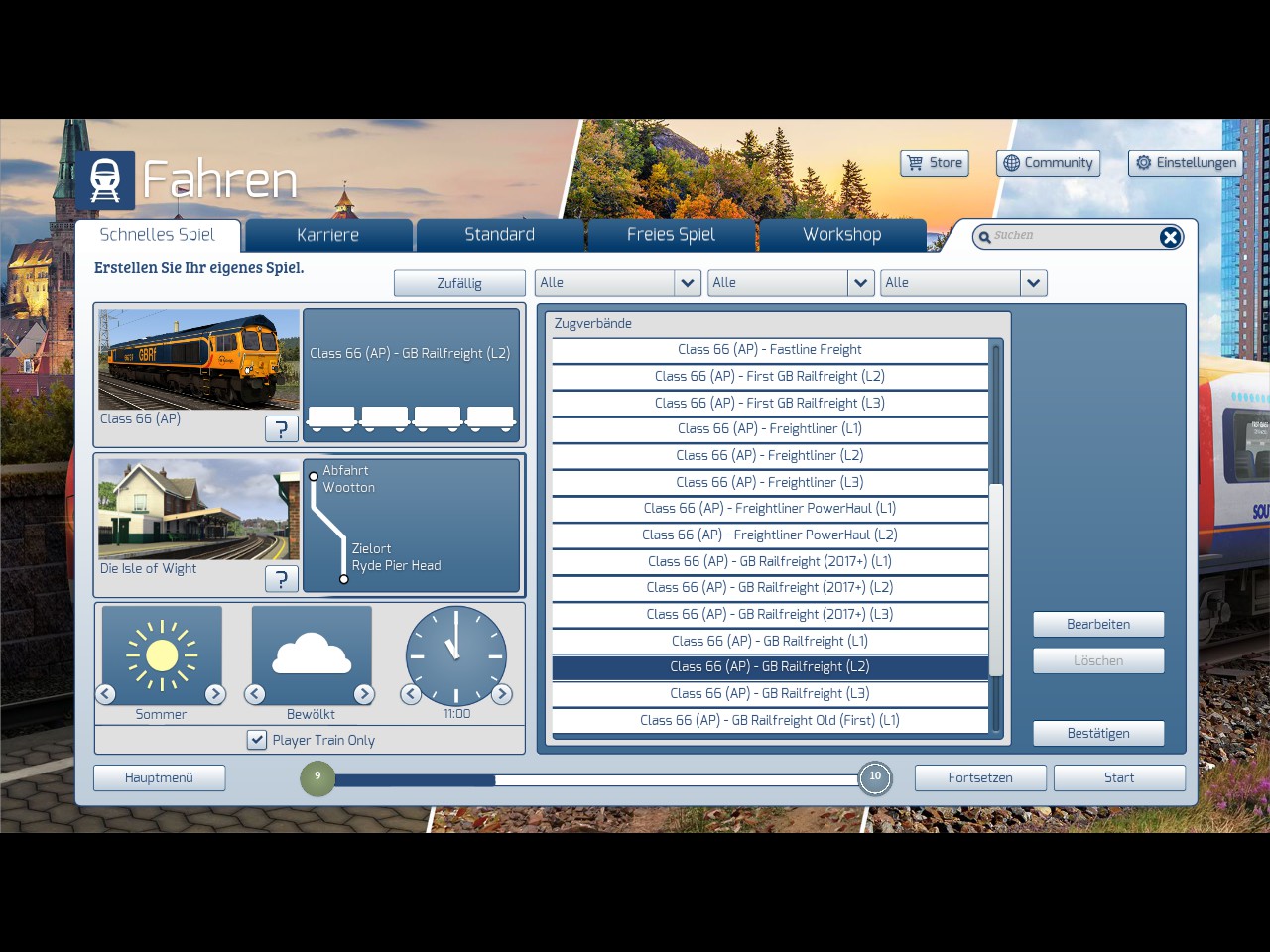The height and width of the screenshot is (952, 1270).
Task: Select Class 66 (AP) - GB Railfreight (2017+) (L2)
Action: 770,588
